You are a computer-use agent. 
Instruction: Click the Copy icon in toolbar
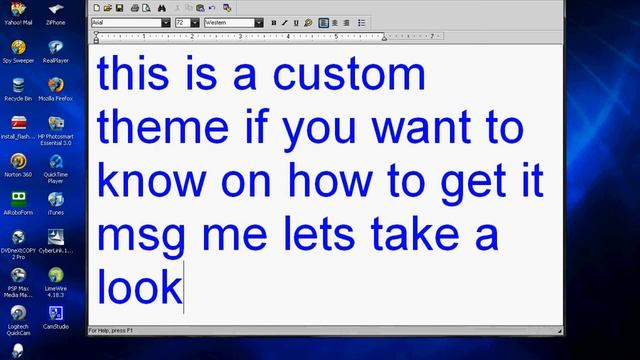click(x=189, y=8)
